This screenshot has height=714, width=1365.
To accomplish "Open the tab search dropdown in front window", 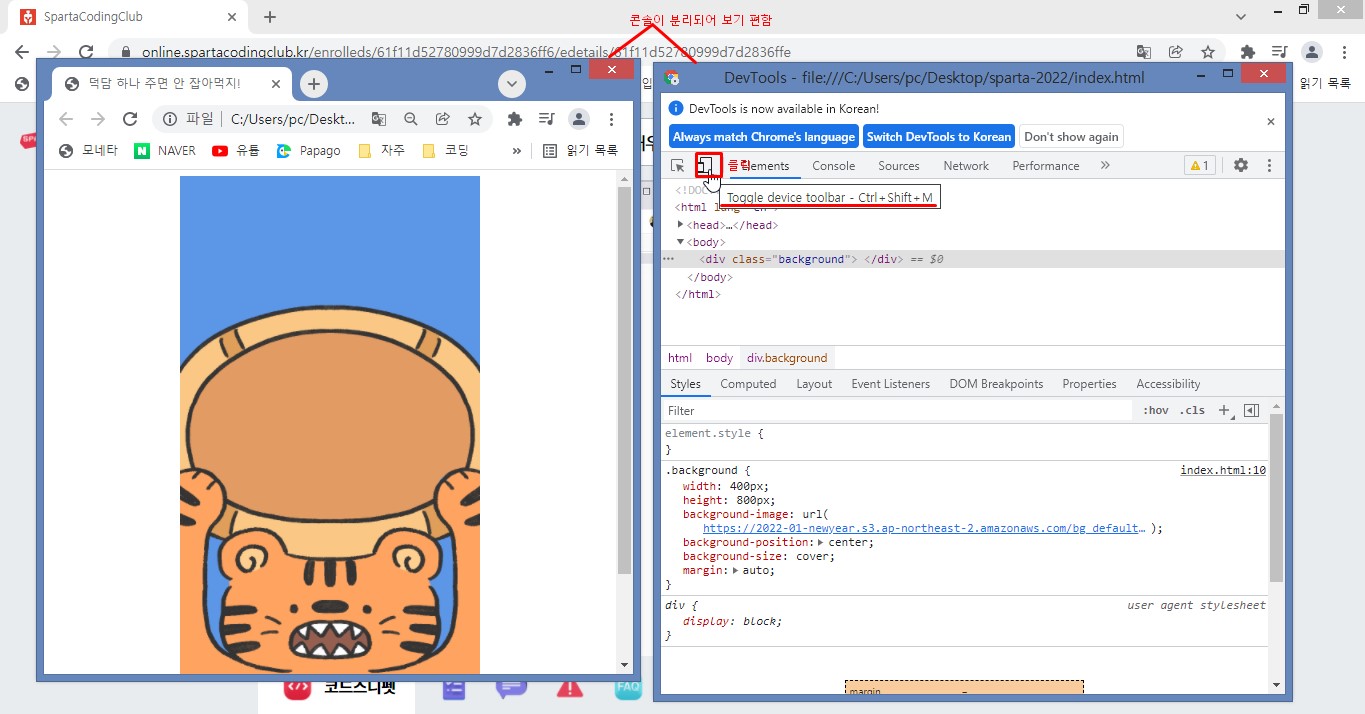I will click(x=512, y=84).
